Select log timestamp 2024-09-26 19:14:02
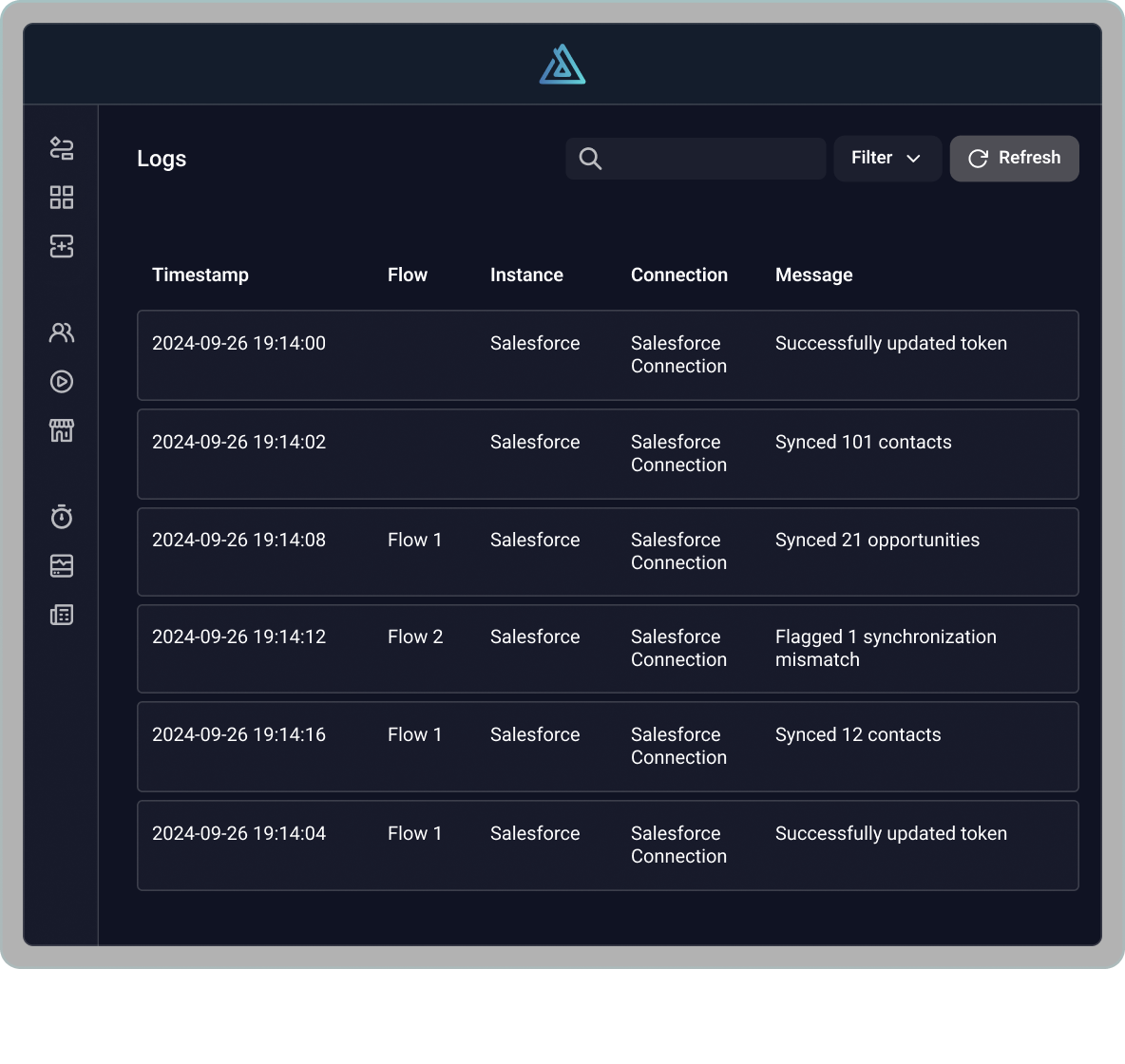Image resolution: width=1125 pixels, height=1064 pixels. [238, 442]
